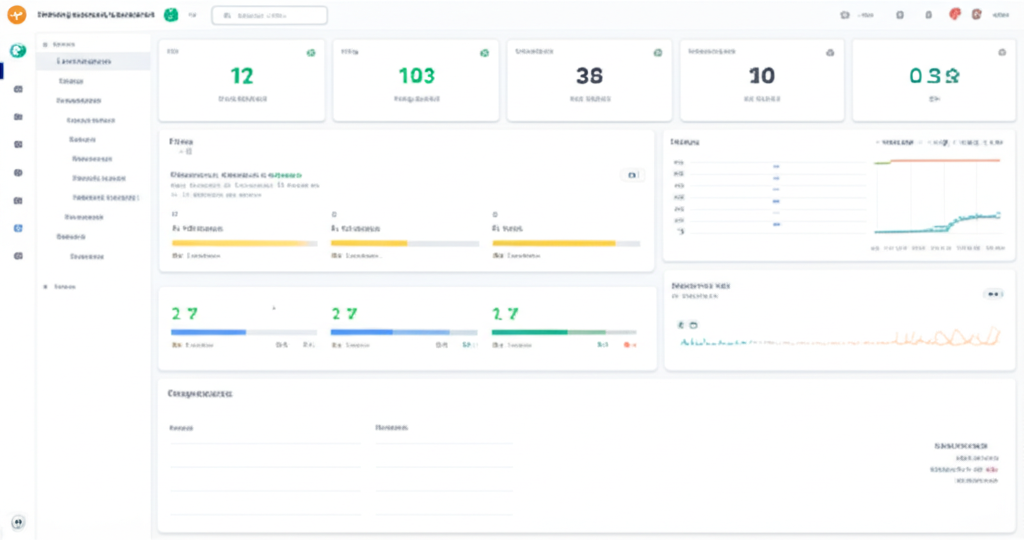Viewport: 1024px width, 540px height.
Task: Select the highlighted item in the sidebar tree
Action: tap(84, 62)
